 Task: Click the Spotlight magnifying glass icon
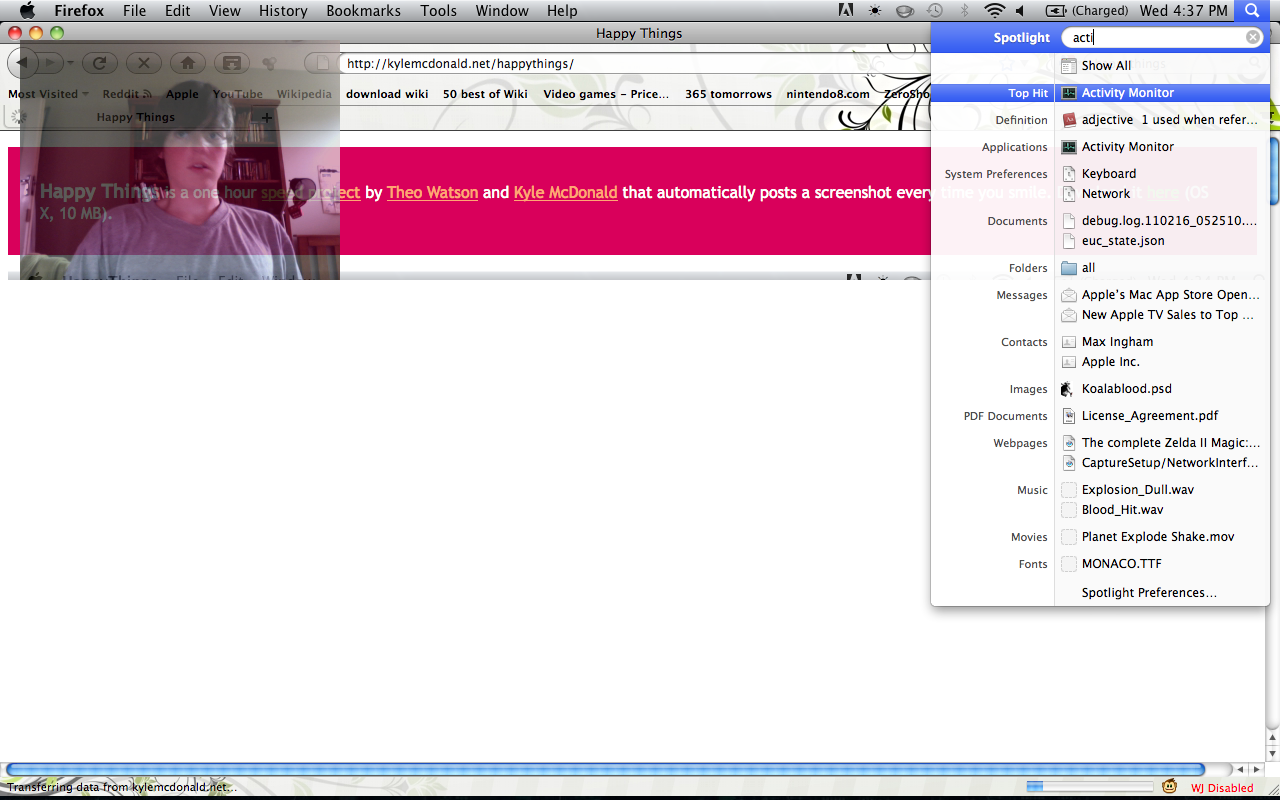(1251, 11)
